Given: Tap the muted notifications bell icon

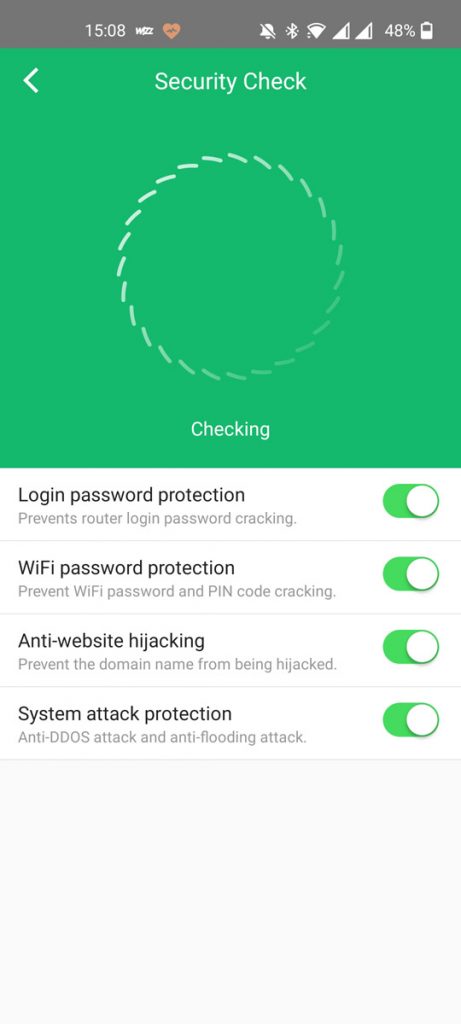Looking at the screenshot, I should pos(267,31).
